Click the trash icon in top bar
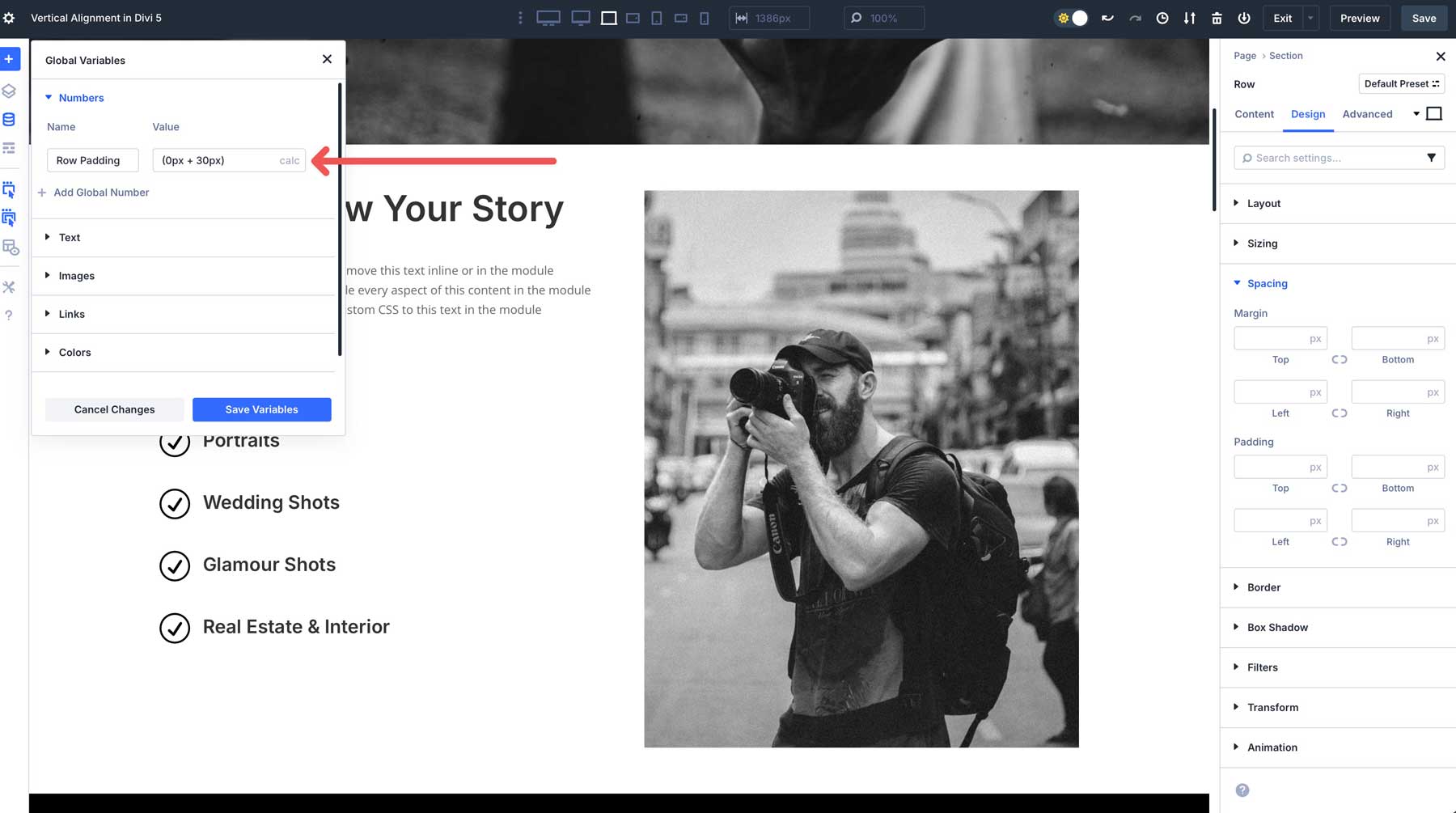The width and height of the screenshot is (1456, 813). [x=1217, y=18]
